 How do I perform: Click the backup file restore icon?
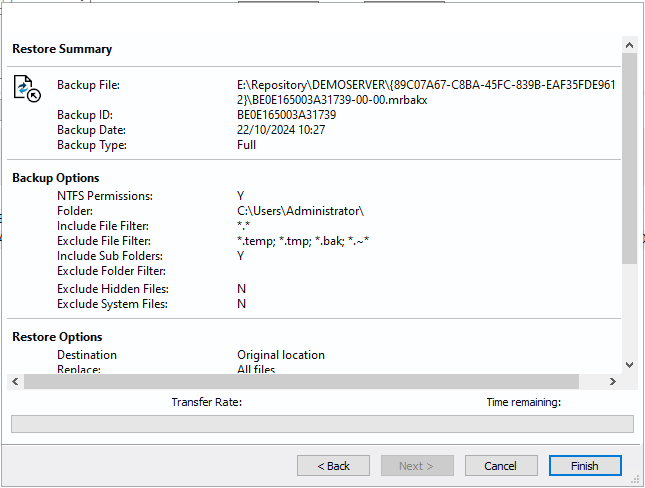click(27, 89)
